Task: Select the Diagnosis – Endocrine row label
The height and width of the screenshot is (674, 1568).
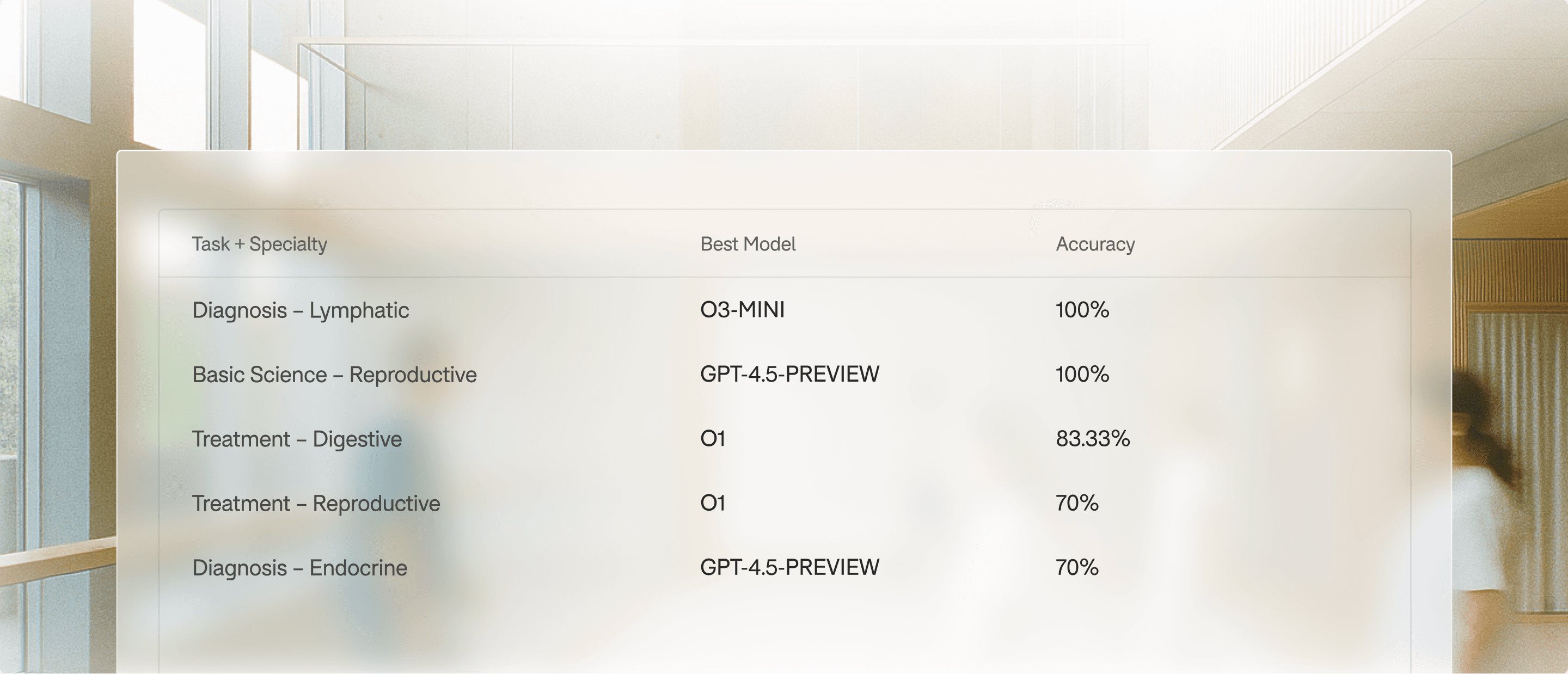Action: 299,568
